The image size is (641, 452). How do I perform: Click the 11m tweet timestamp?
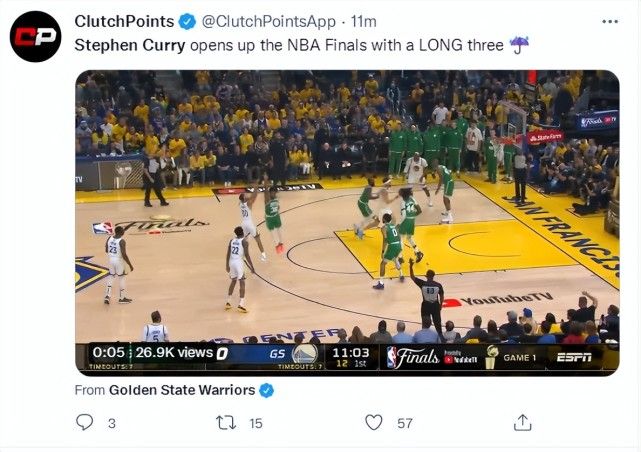[x=364, y=21]
